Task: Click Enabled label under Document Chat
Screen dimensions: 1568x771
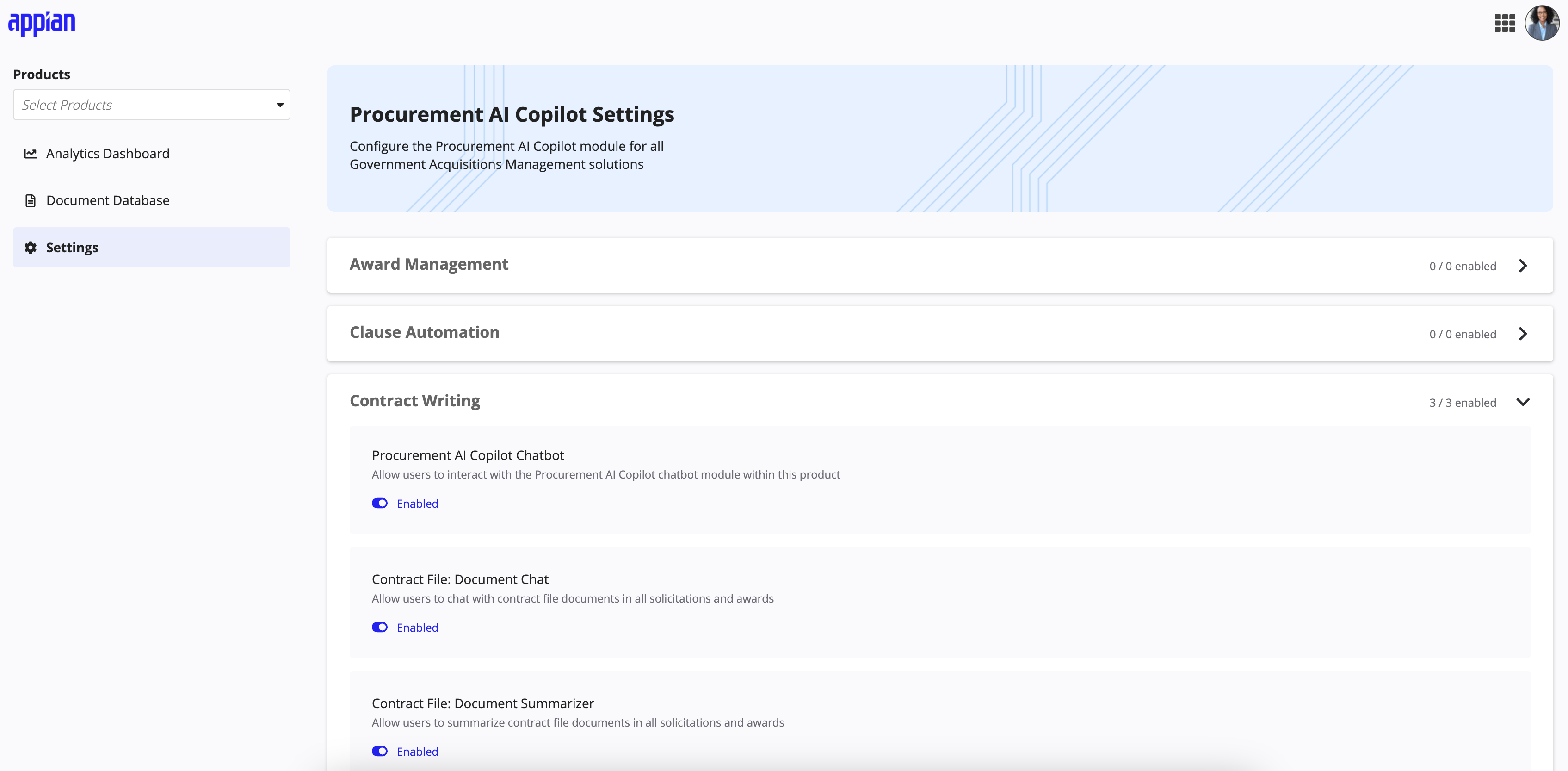Action: tap(418, 627)
